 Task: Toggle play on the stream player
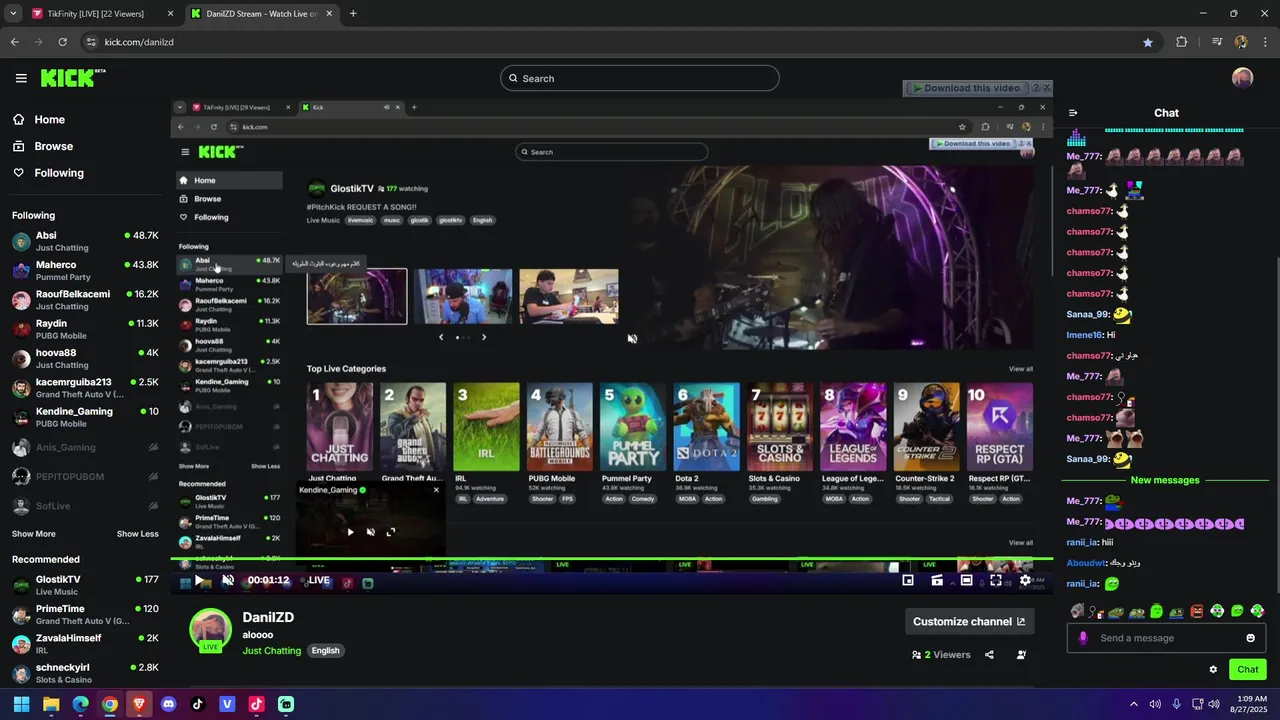[x=200, y=580]
